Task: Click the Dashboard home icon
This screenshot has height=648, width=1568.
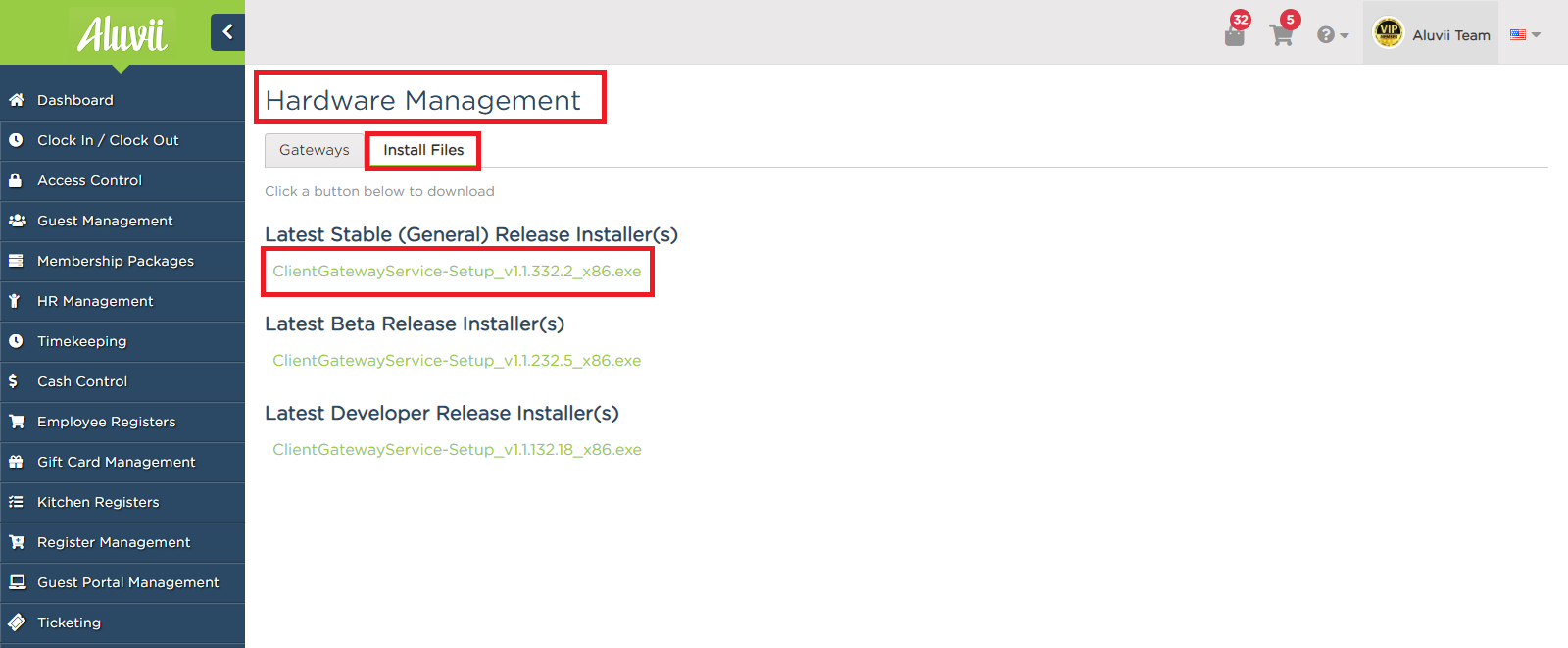Action: tap(17, 100)
